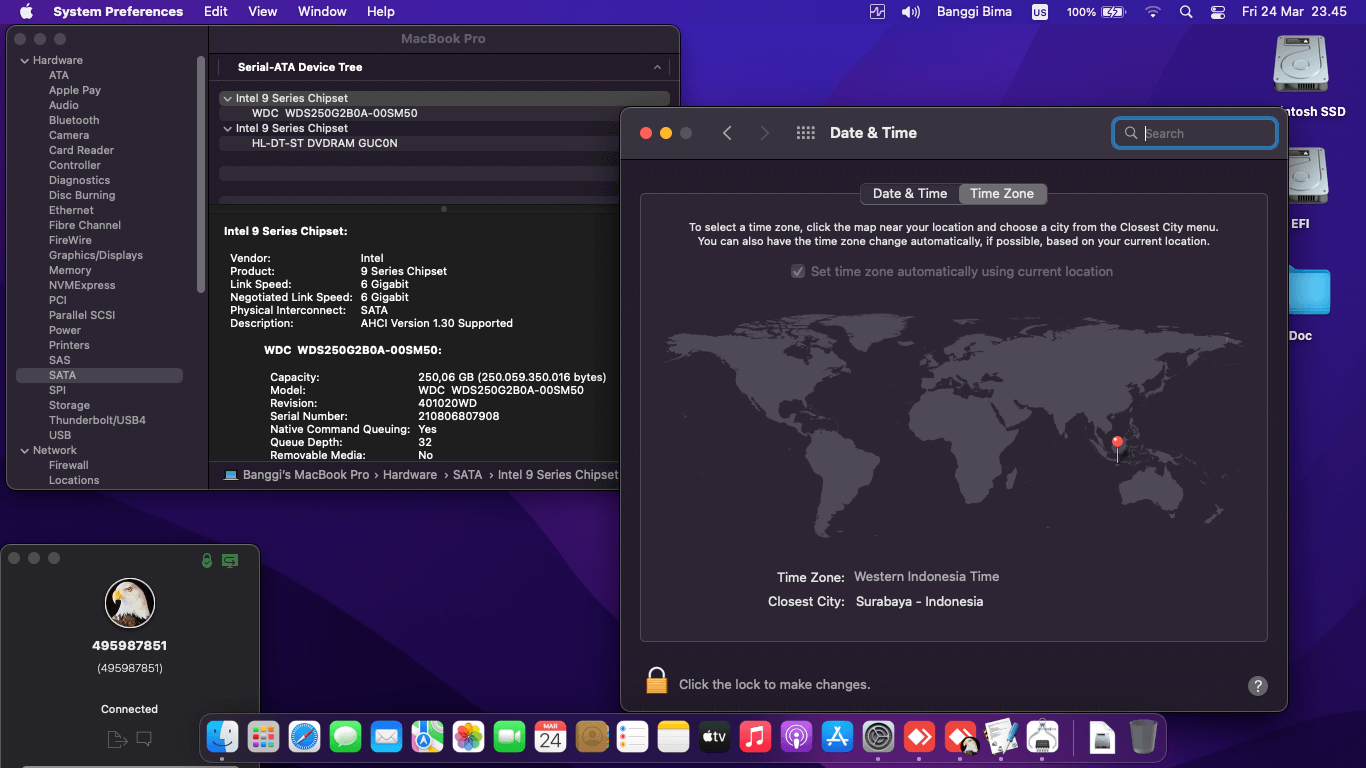The image size is (1366, 768).
Task: Launch FaceTime from the Dock
Action: click(509, 738)
